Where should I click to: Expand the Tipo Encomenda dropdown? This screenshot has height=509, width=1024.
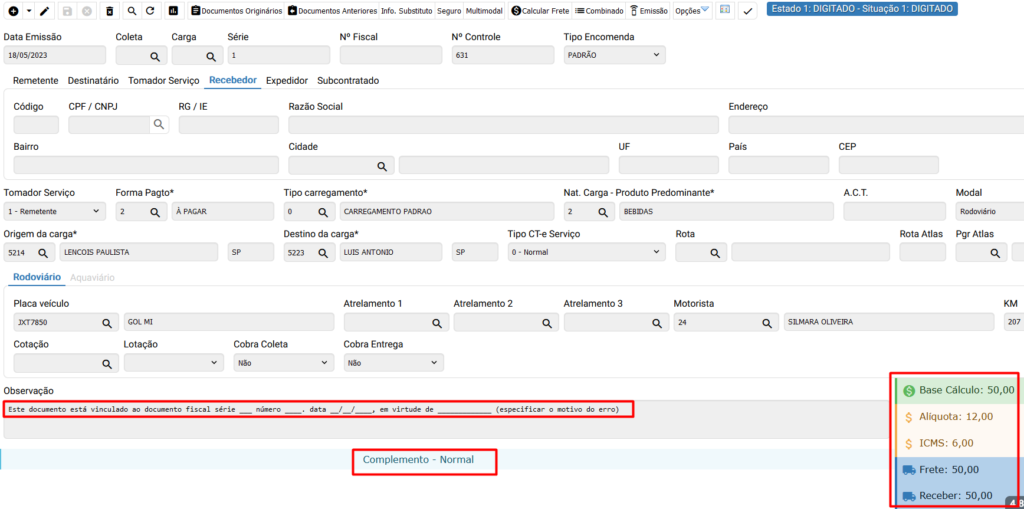[x=614, y=55]
